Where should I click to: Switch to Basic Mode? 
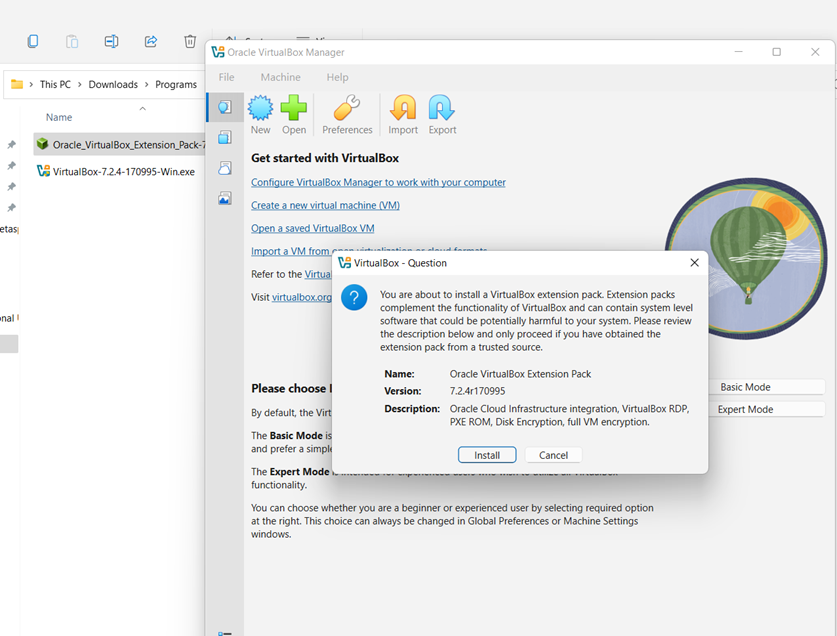(x=745, y=387)
